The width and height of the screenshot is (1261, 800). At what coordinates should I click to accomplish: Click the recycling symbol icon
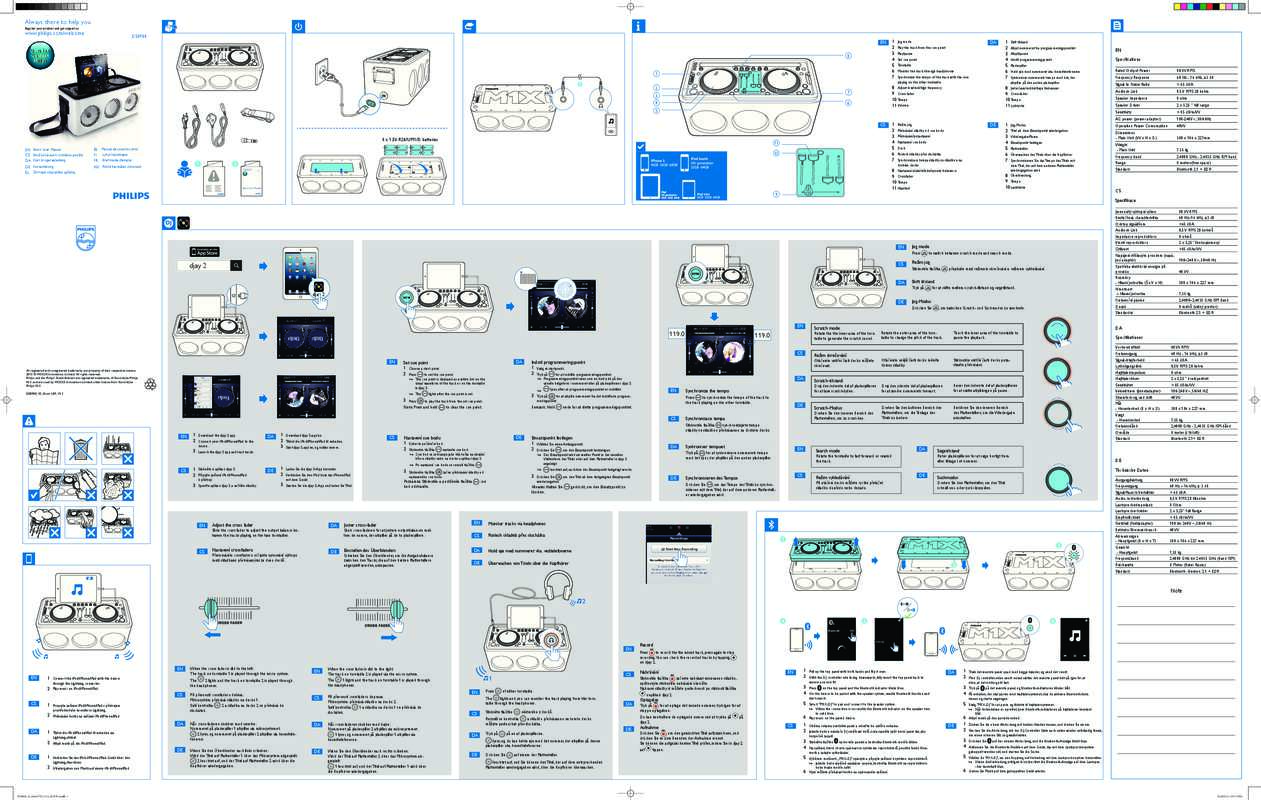[x=122, y=383]
